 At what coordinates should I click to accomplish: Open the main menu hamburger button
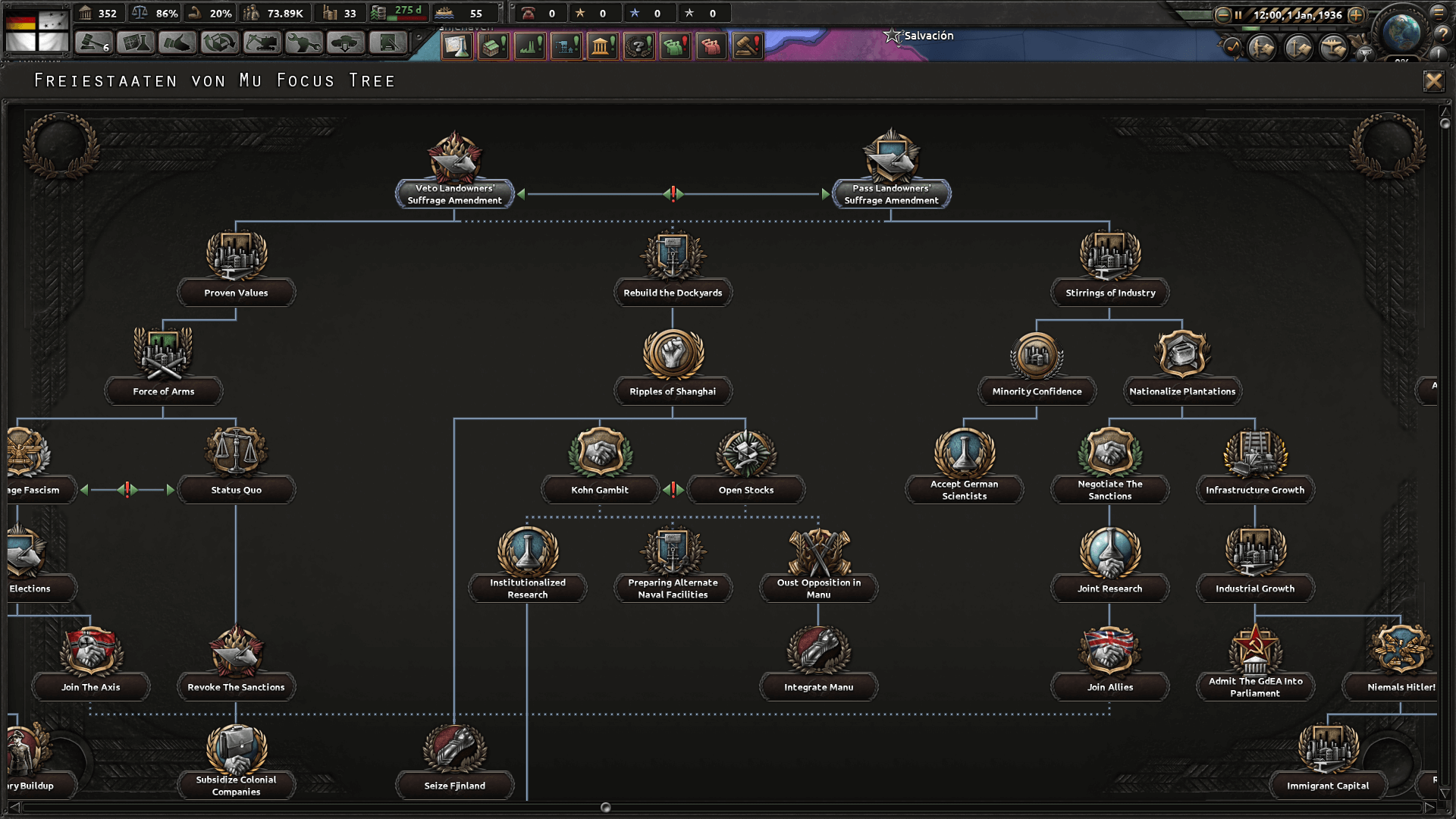pyautogui.click(x=1438, y=12)
